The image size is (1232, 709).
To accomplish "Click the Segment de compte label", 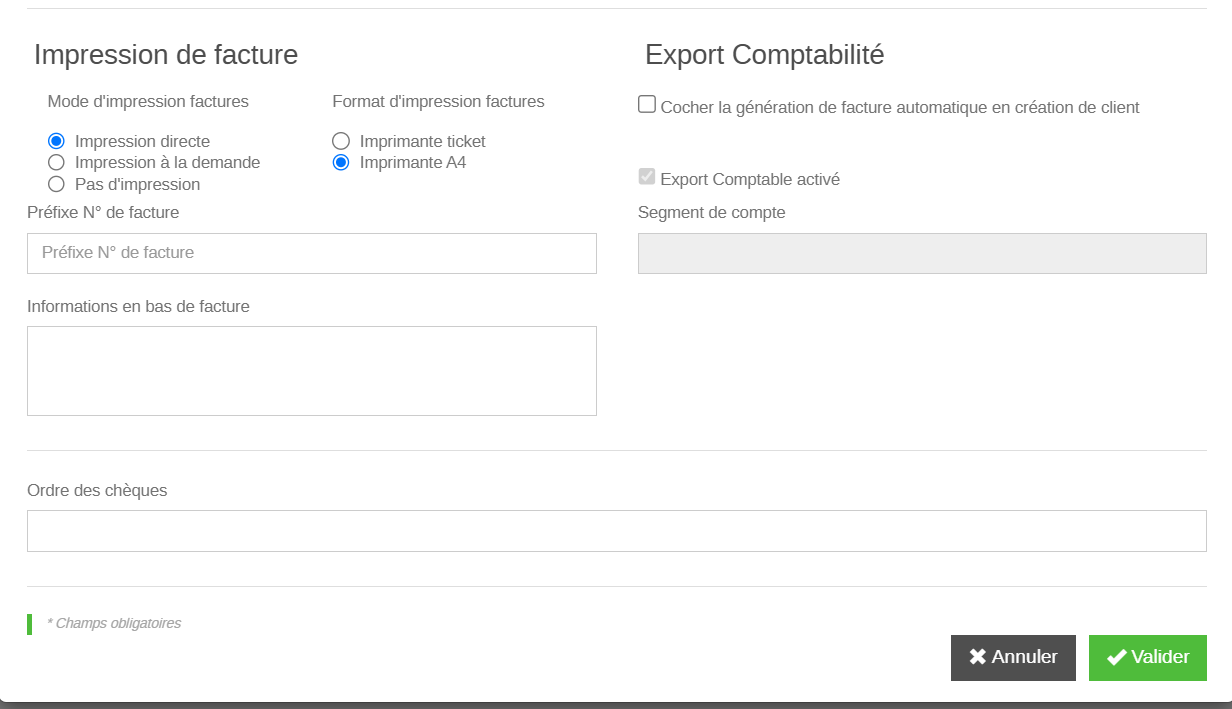I will [x=711, y=212].
